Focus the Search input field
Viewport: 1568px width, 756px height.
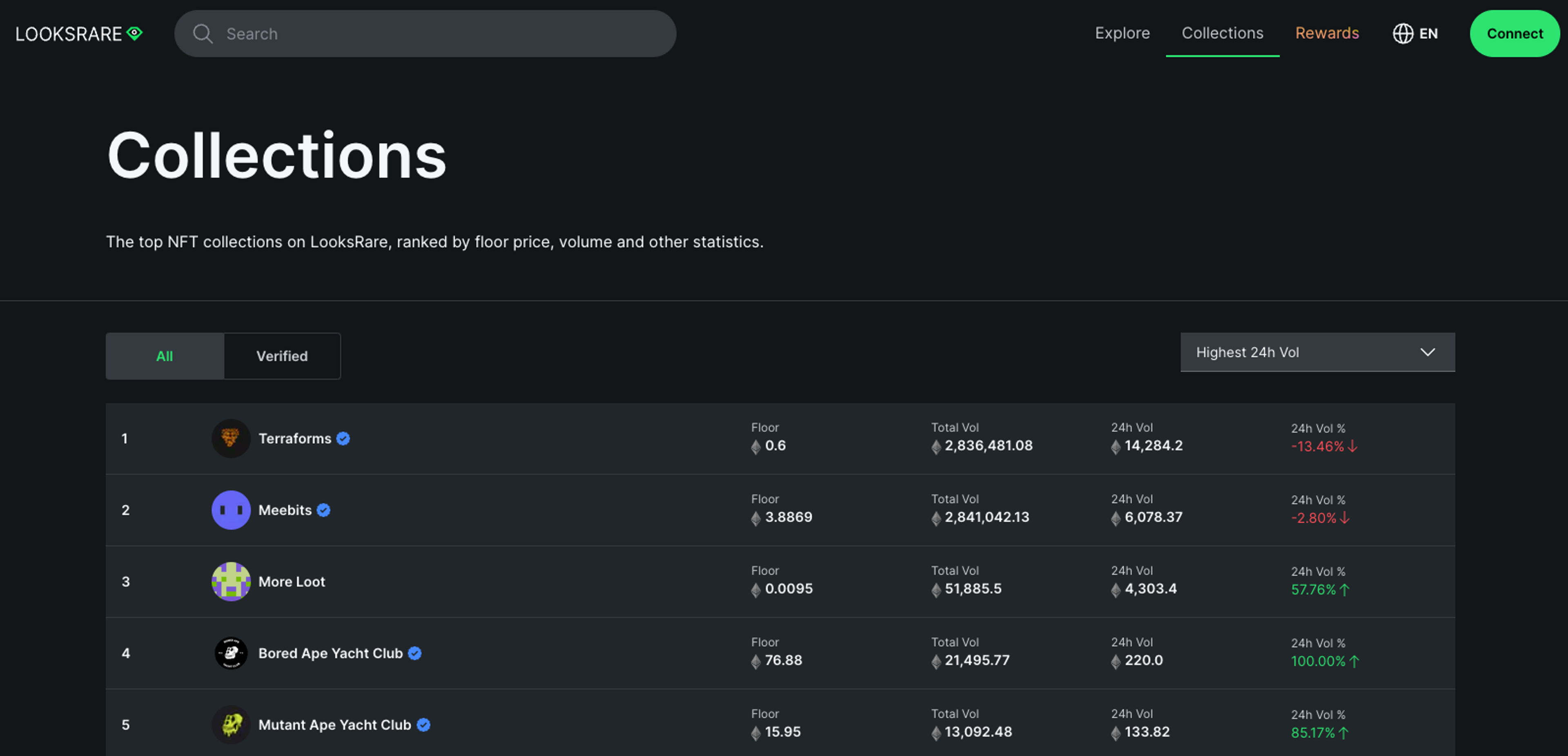(x=425, y=33)
